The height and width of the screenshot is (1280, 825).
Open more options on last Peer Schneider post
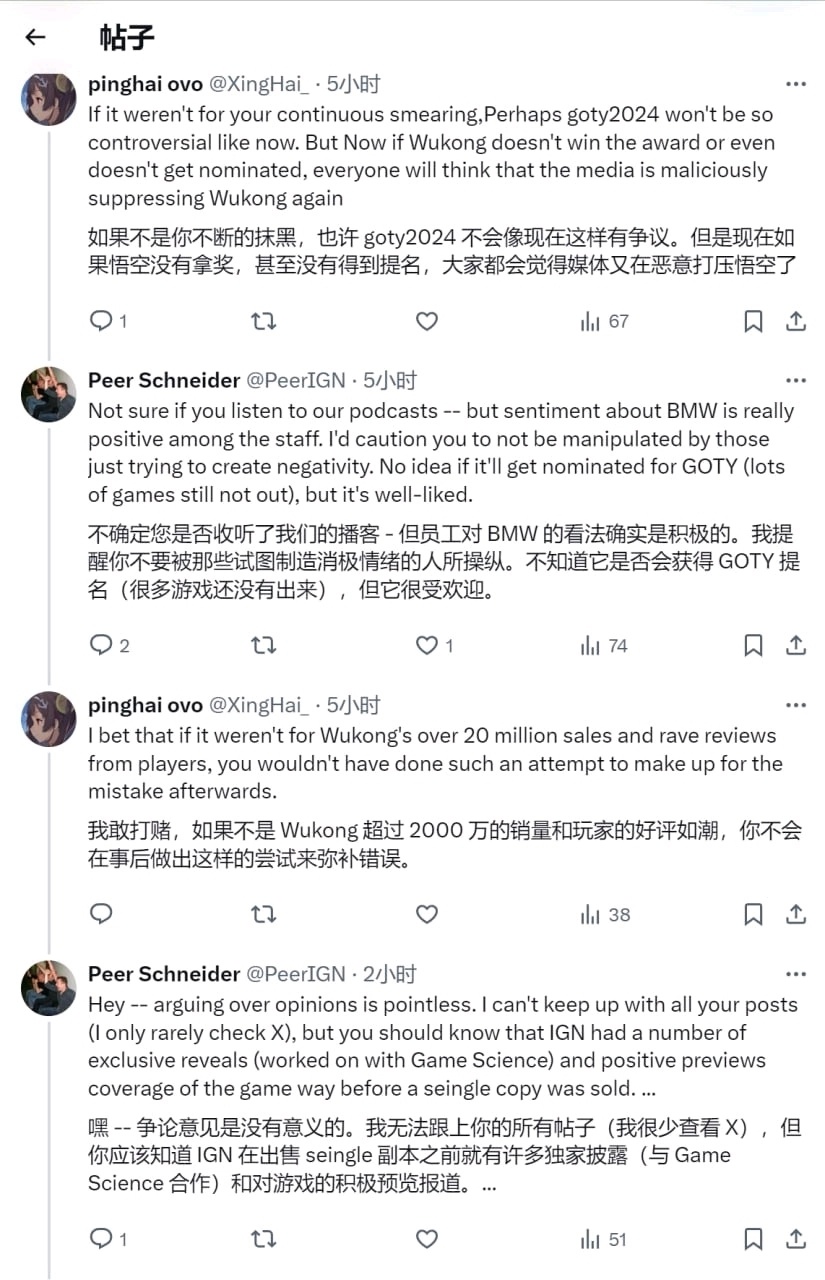coord(796,974)
